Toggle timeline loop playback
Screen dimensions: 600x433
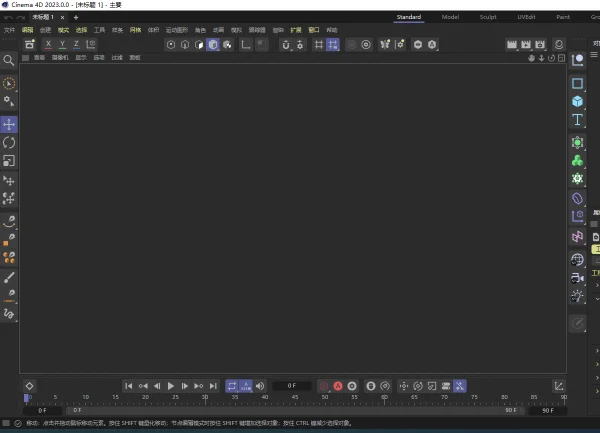232,386
